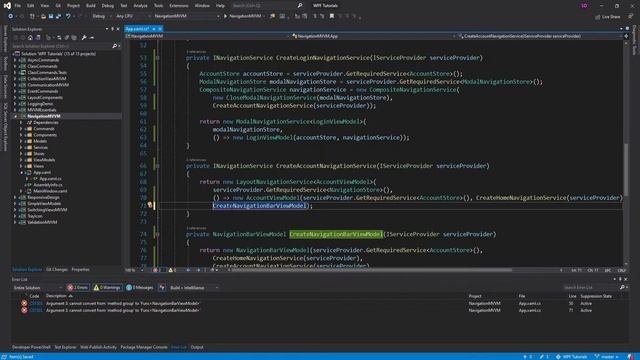Open the Package Manager Console tab
The height and width of the screenshot is (360, 640).
coord(144,347)
